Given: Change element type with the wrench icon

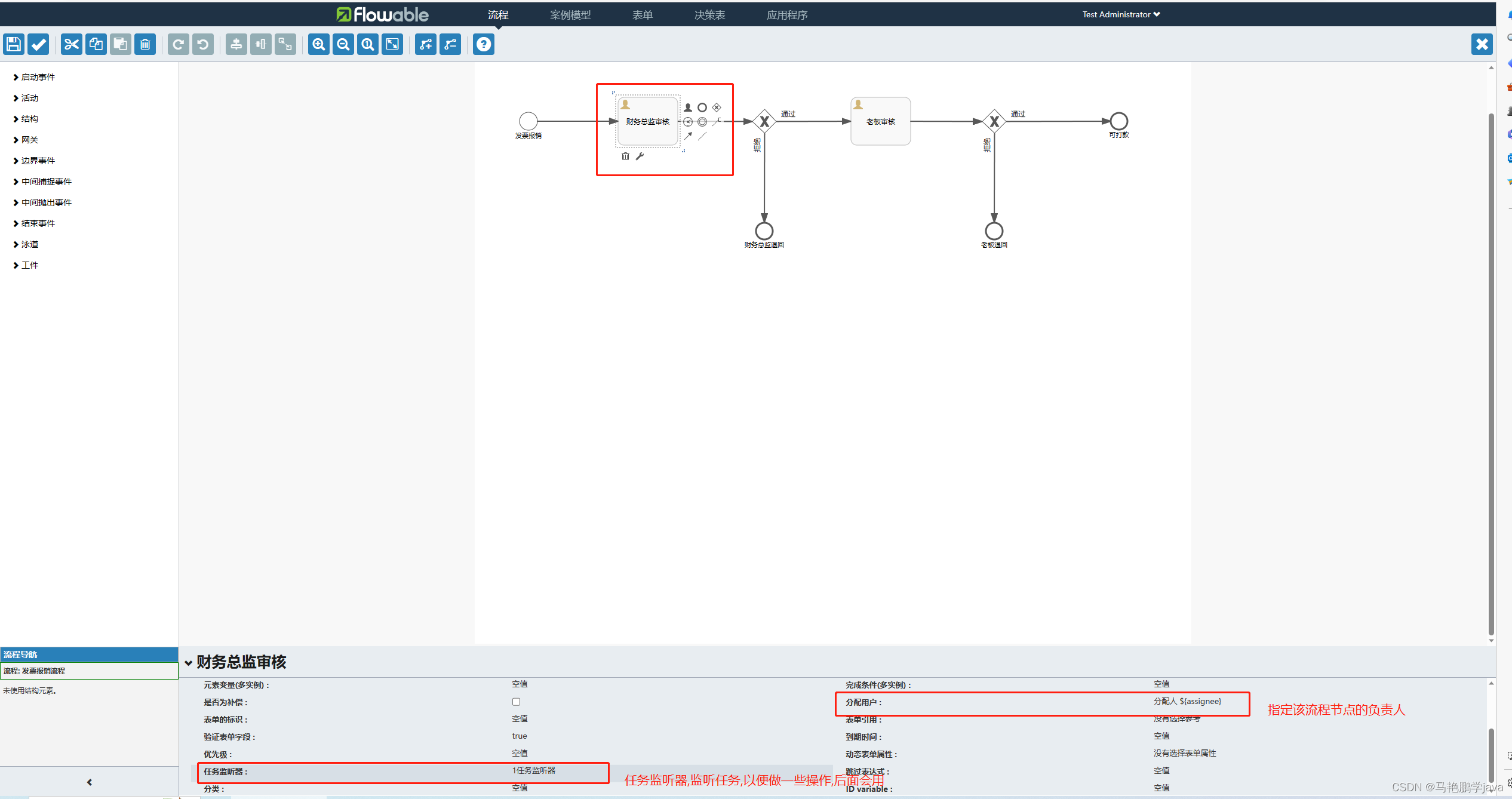Looking at the screenshot, I should pos(640,156).
